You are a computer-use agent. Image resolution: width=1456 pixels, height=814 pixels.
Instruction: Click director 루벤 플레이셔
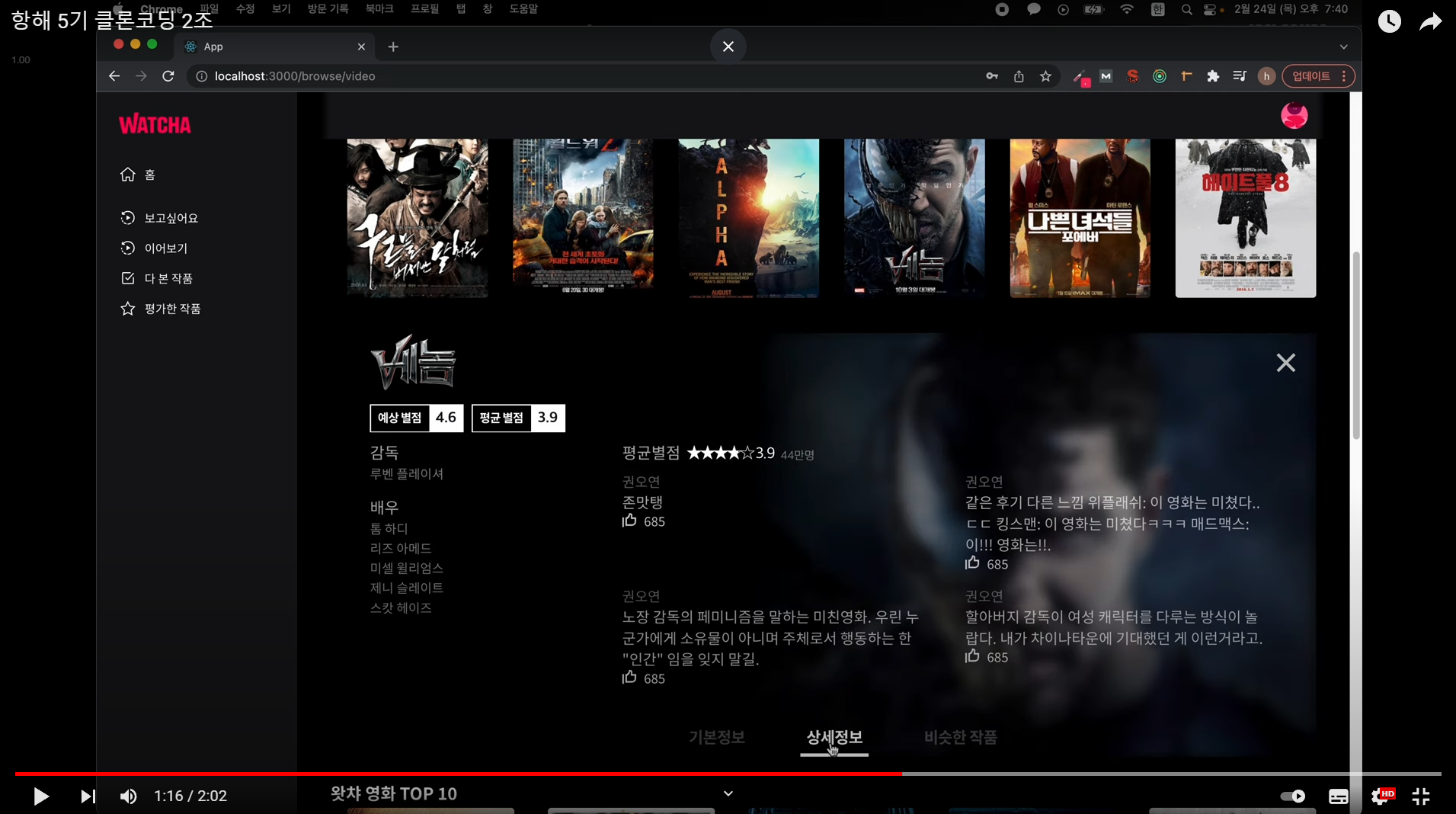[406, 474]
